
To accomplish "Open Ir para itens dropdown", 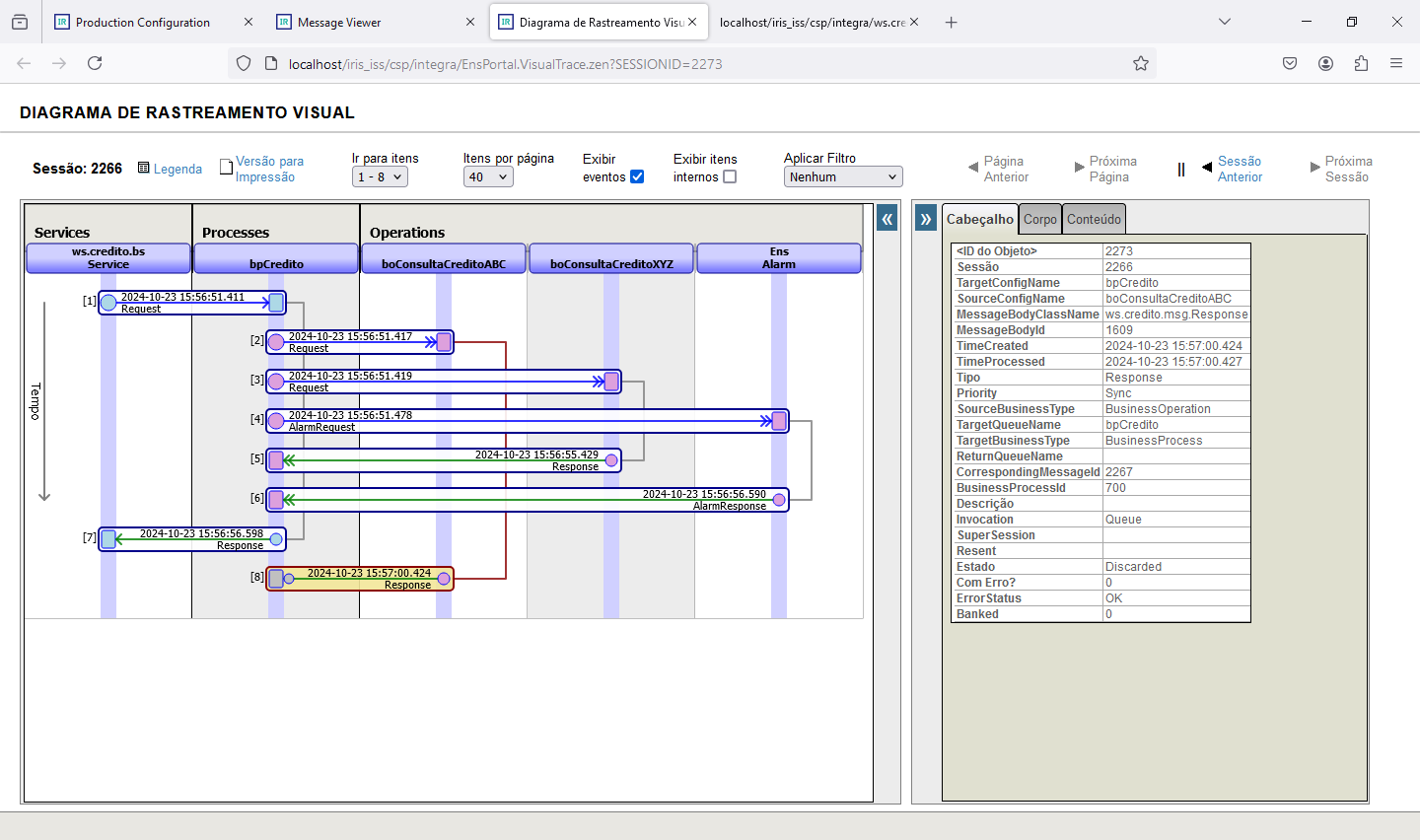I will (380, 177).
